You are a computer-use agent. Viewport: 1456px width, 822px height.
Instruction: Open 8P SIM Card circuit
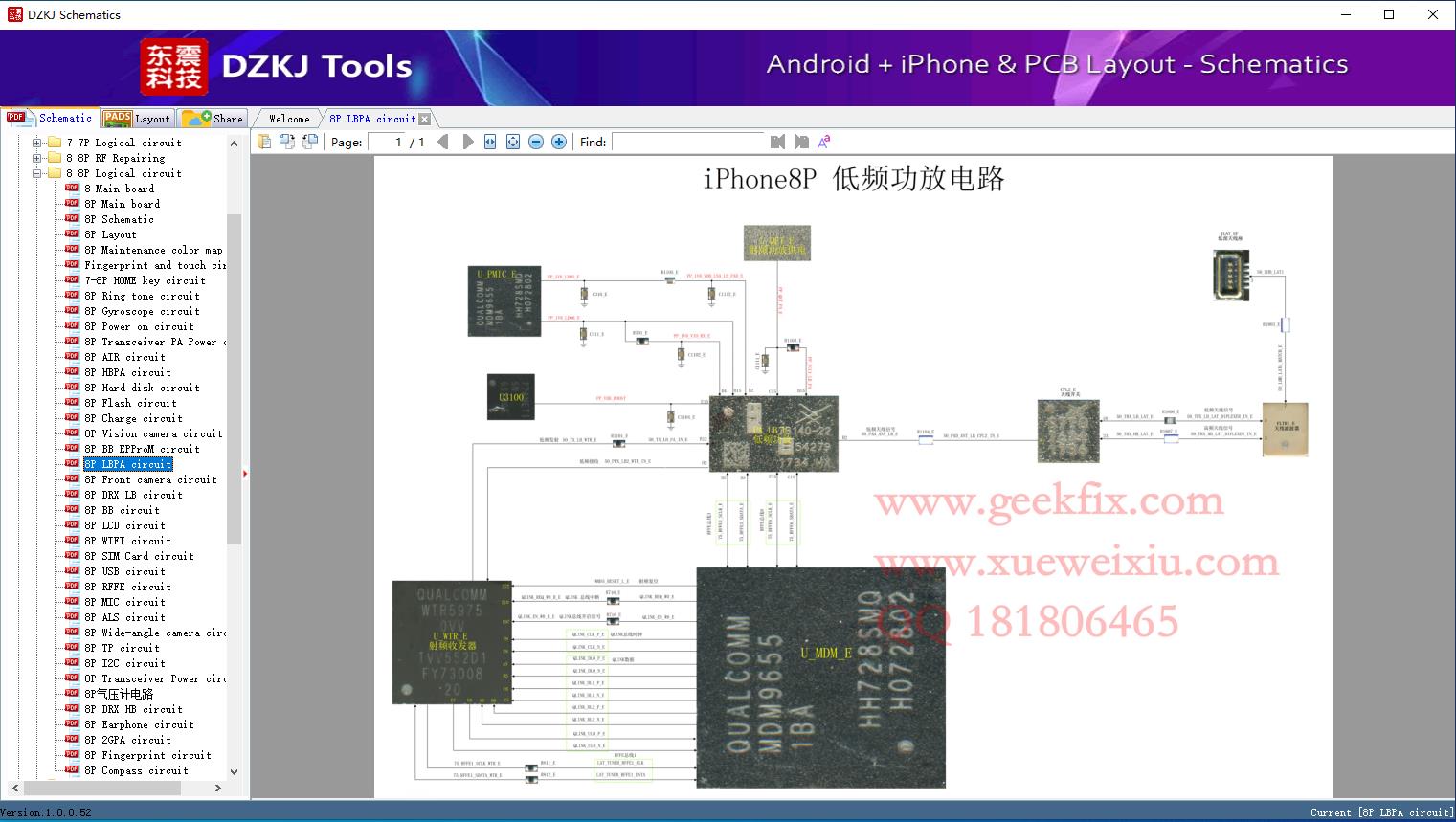[139, 556]
